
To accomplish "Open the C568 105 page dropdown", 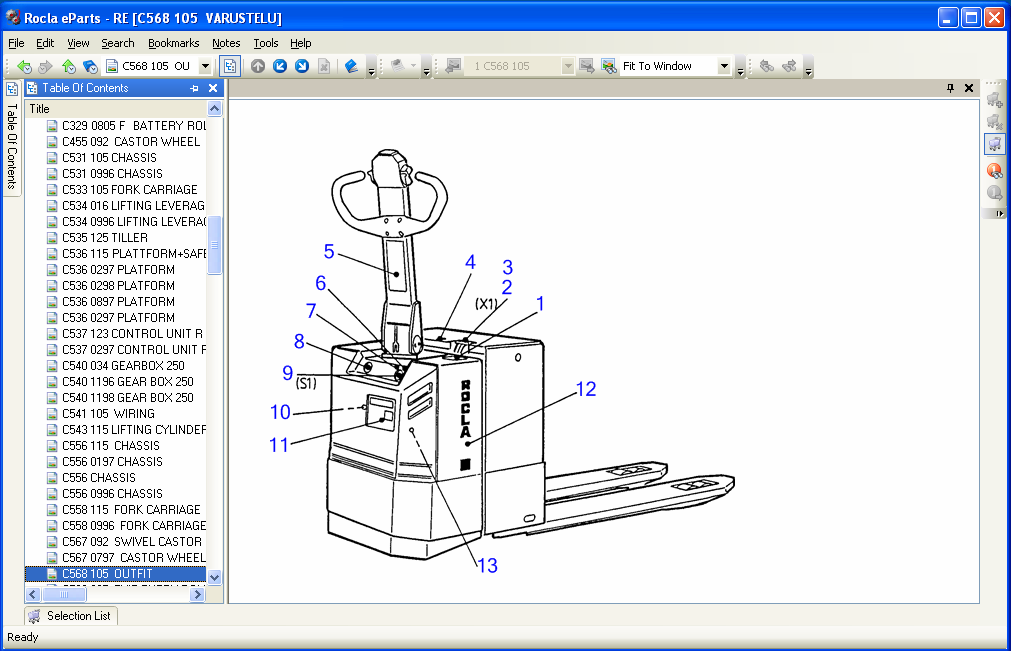I will click(205, 66).
